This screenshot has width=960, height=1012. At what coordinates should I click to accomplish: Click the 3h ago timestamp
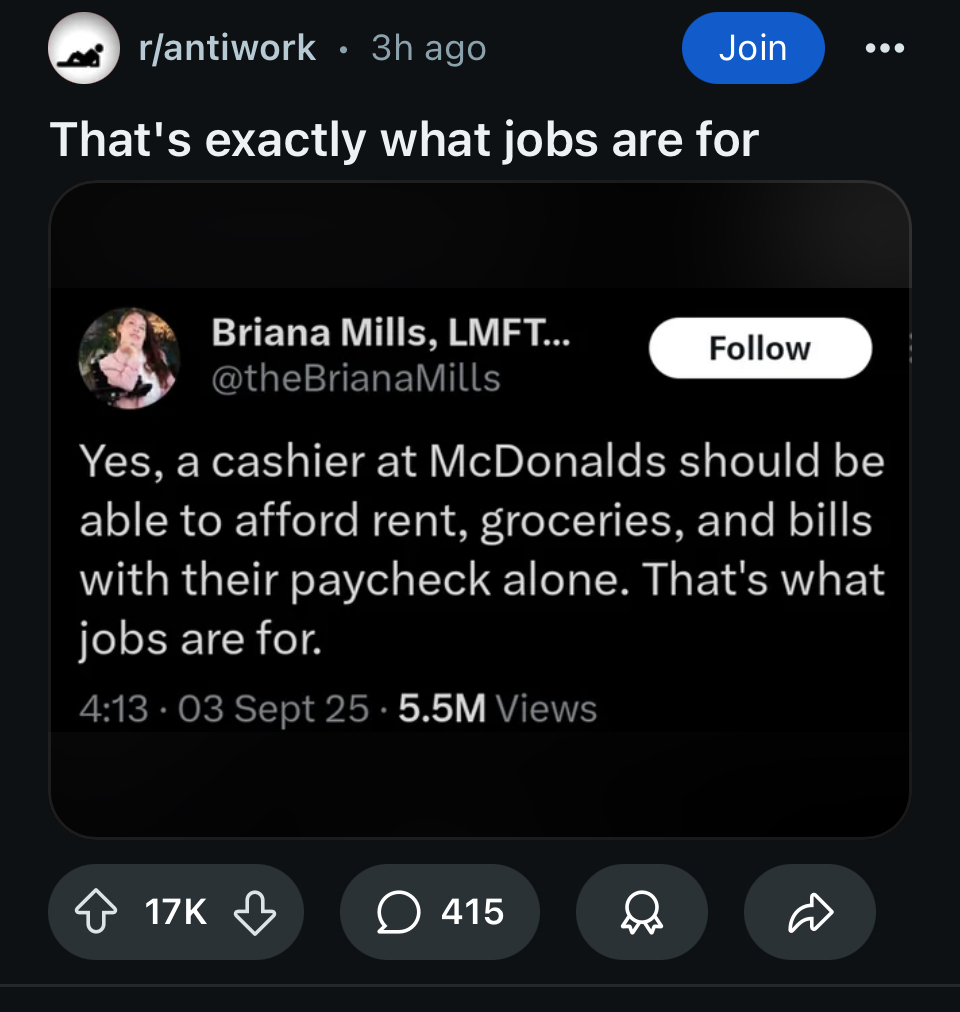(428, 48)
